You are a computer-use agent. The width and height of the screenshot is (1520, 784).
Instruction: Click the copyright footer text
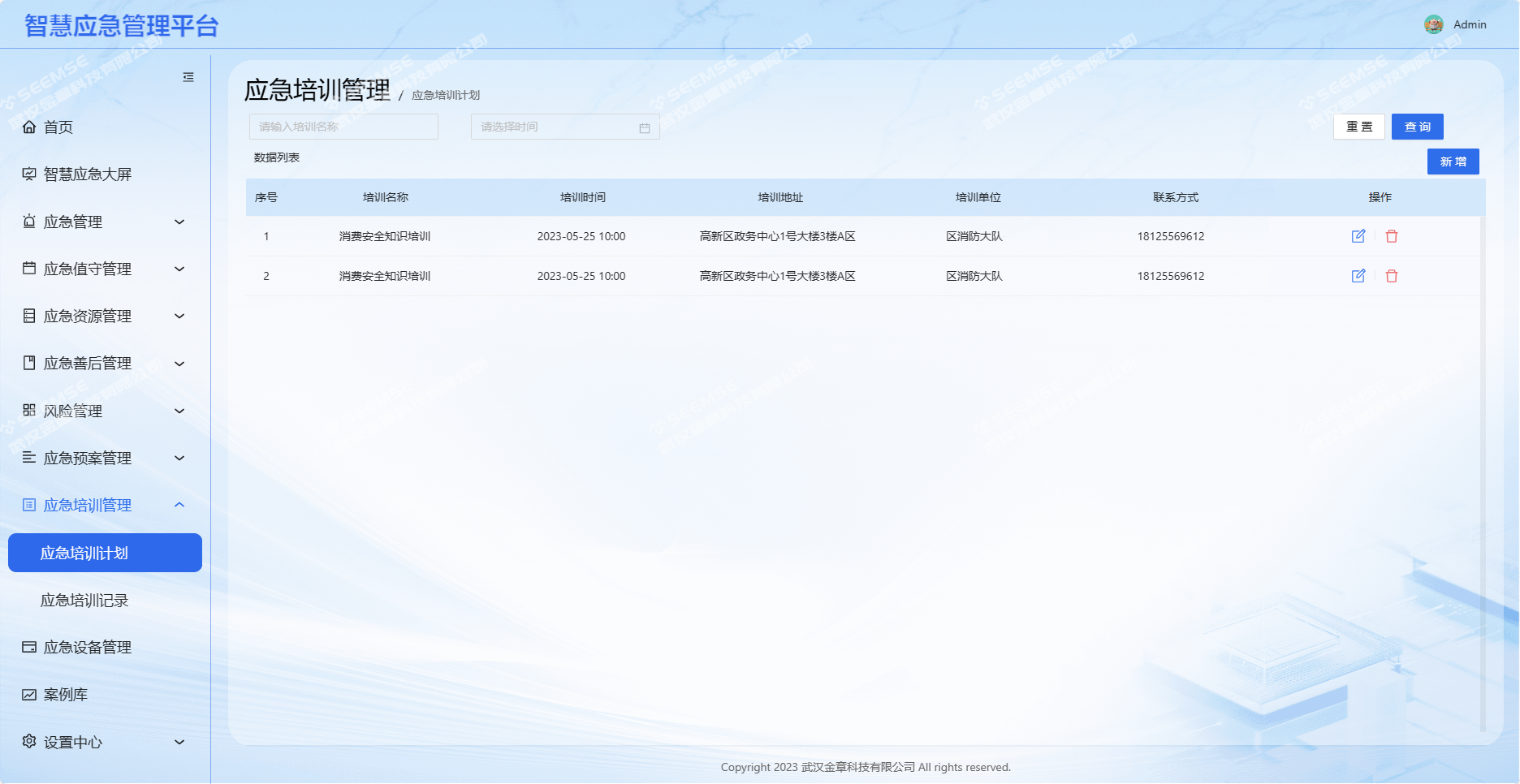click(866, 767)
